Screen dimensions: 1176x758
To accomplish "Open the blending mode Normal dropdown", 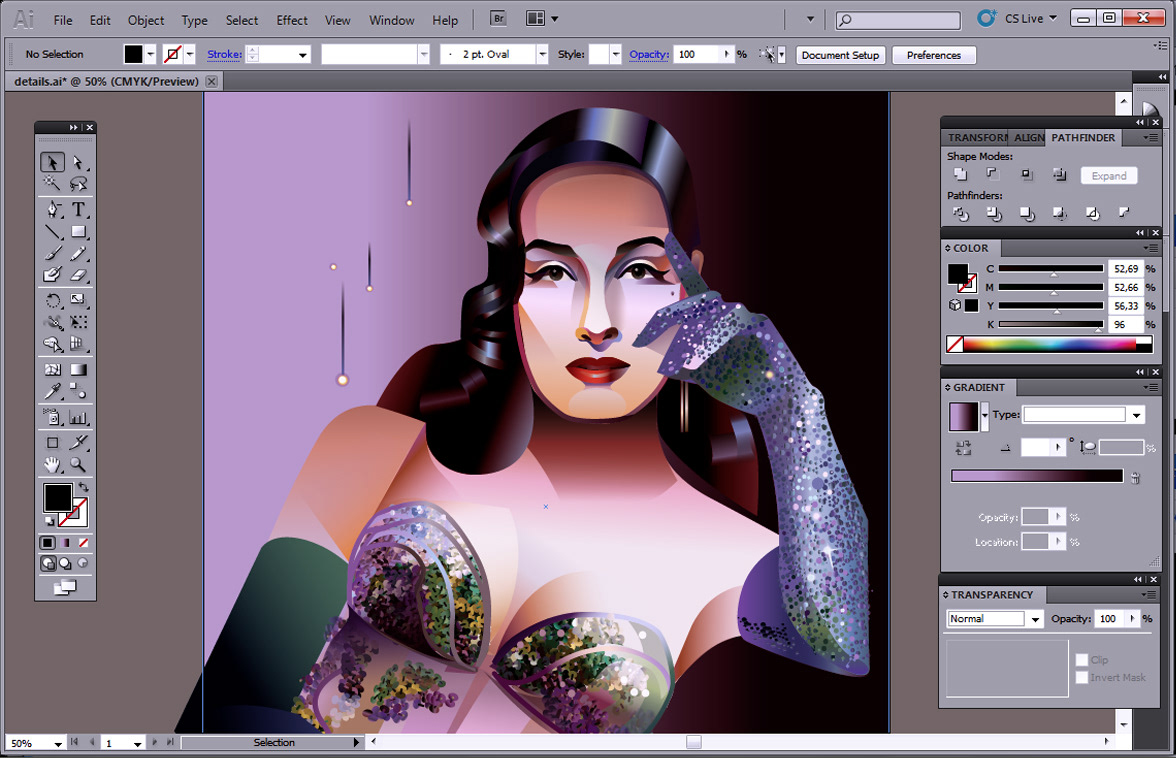I will [1035, 619].
